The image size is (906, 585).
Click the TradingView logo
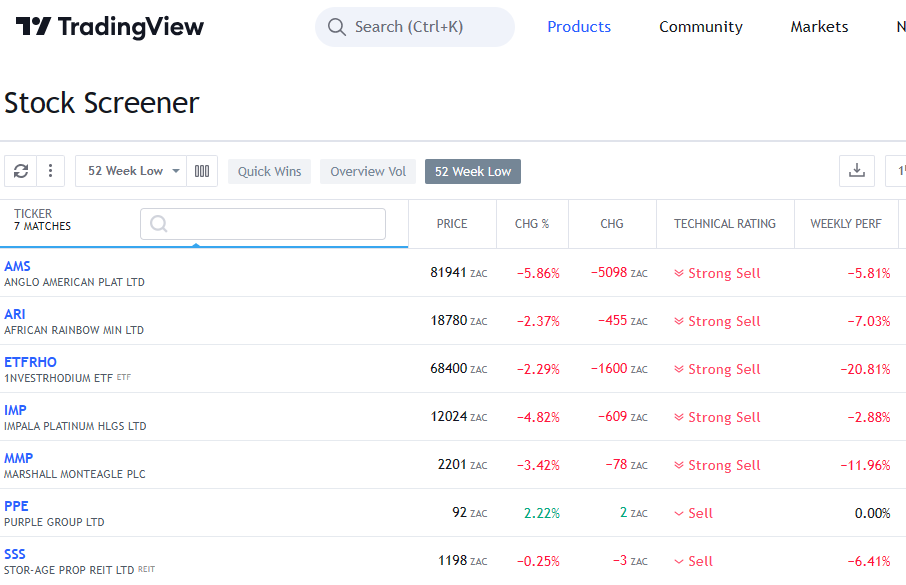coord(110,27)
